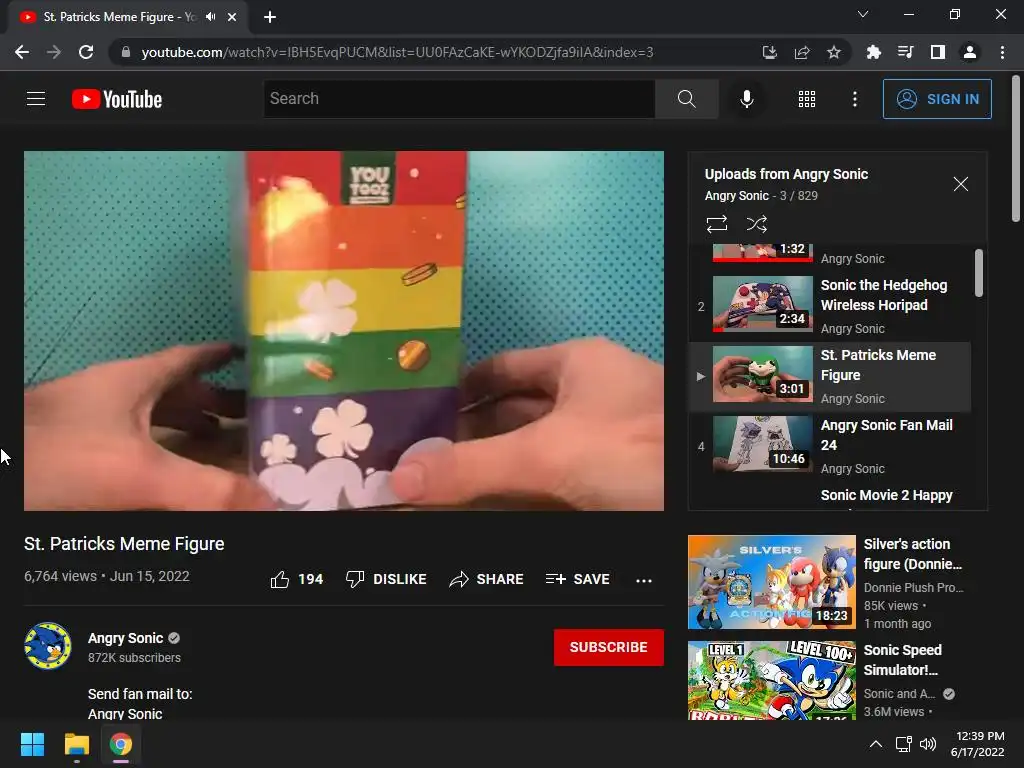Go forward in browser history

[54, 52]
